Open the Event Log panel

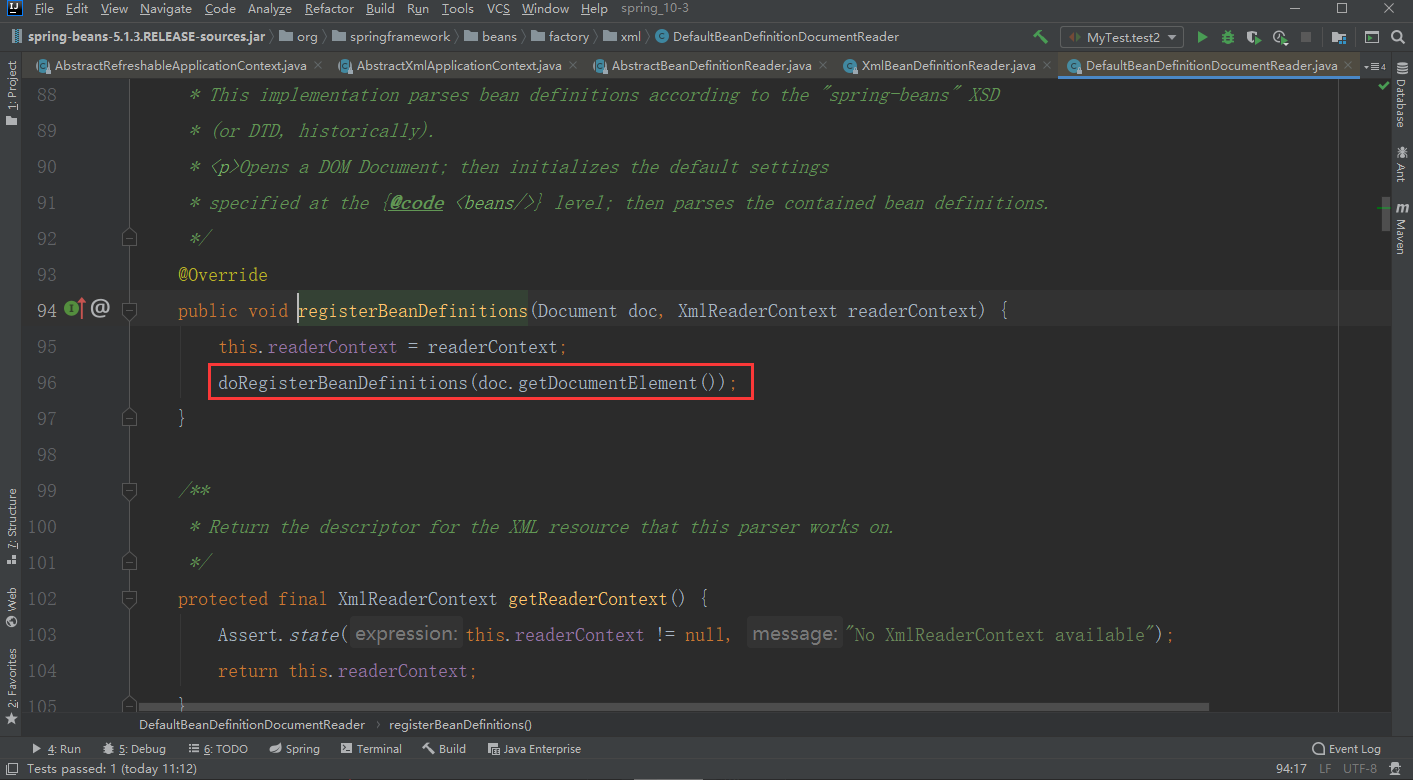pyautogui.click(x=1347, y=749)
